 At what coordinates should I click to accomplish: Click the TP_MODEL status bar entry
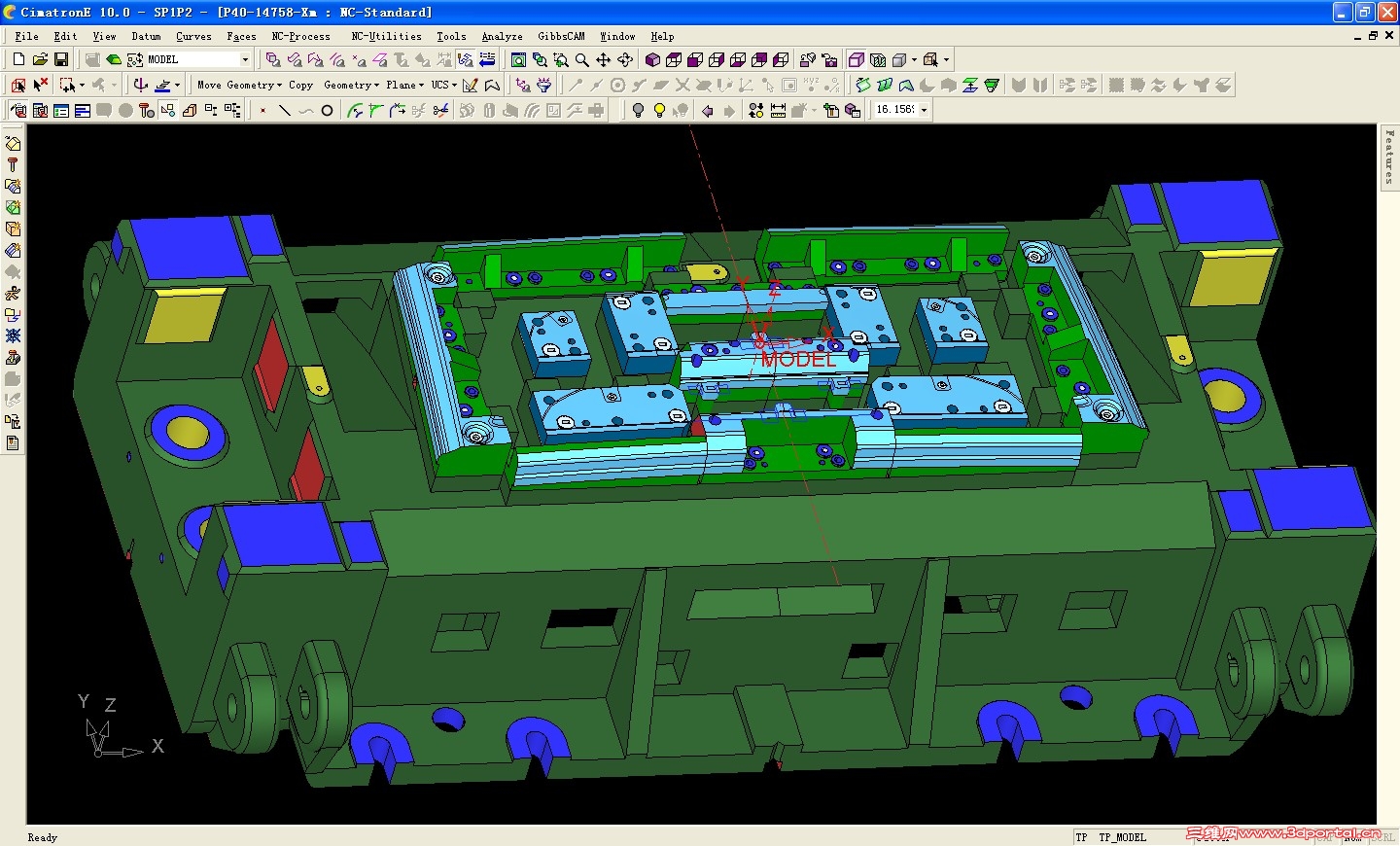1122,837
